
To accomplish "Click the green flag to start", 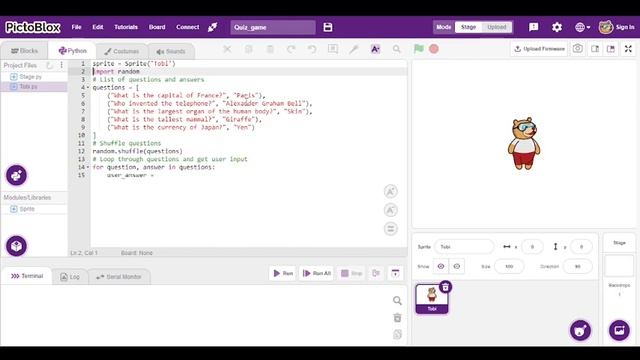I will coord(418,49).
